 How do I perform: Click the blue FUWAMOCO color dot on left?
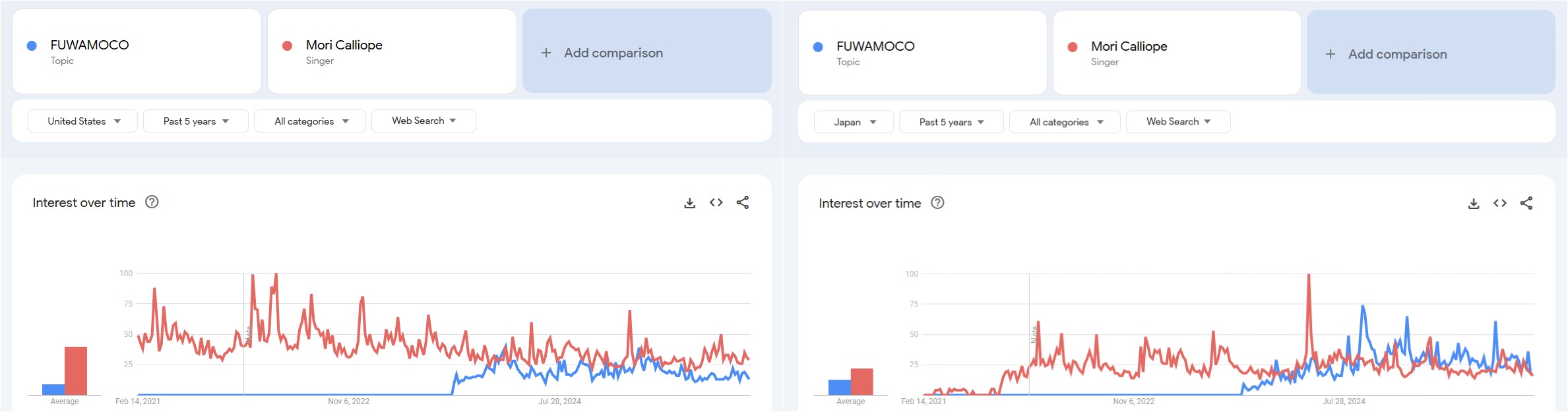(x=32, y=45)
